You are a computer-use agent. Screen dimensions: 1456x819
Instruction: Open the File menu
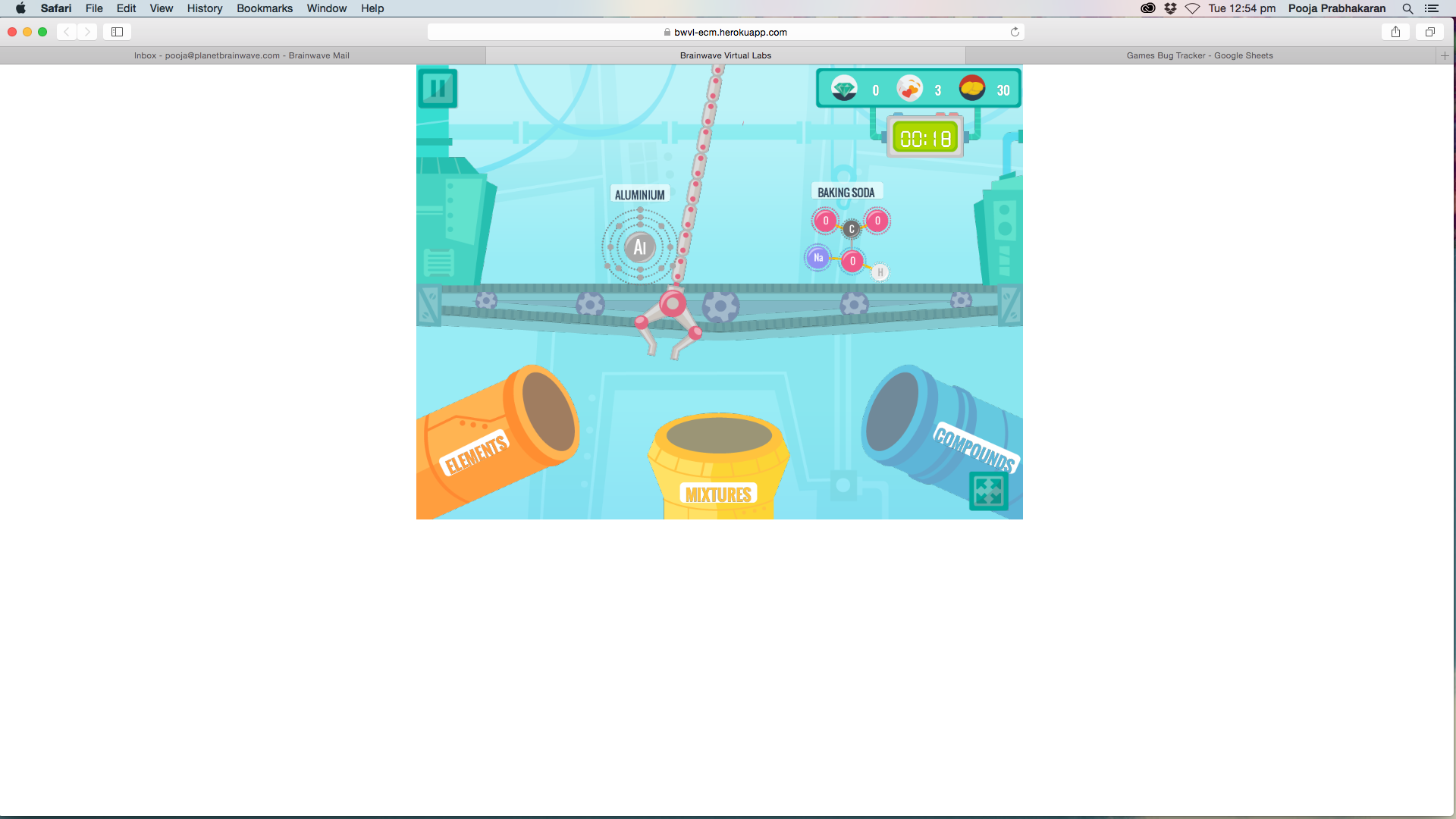coord(94,8)
